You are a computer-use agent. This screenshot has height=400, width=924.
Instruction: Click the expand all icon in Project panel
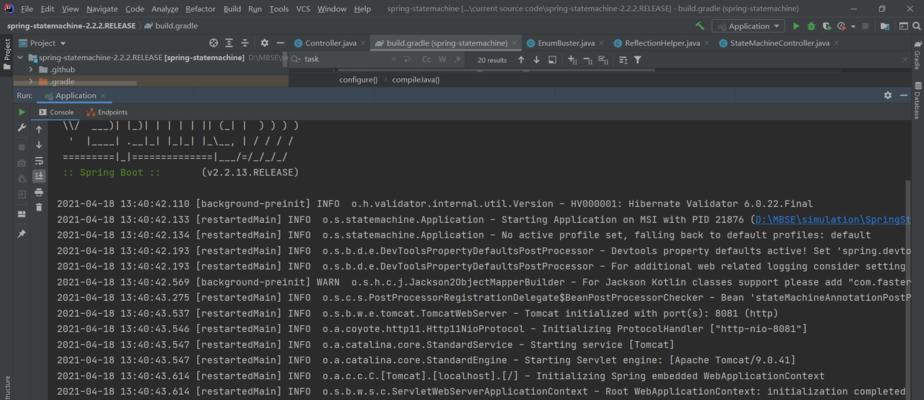[x=229, y=43]
